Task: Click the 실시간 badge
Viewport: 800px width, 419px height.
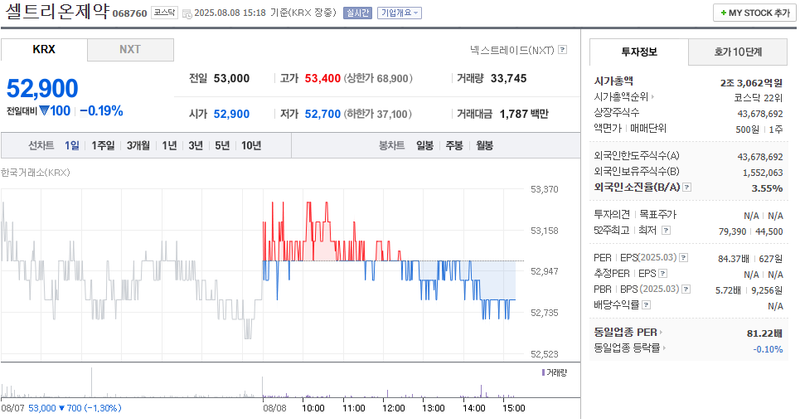Action: point(358,13)
